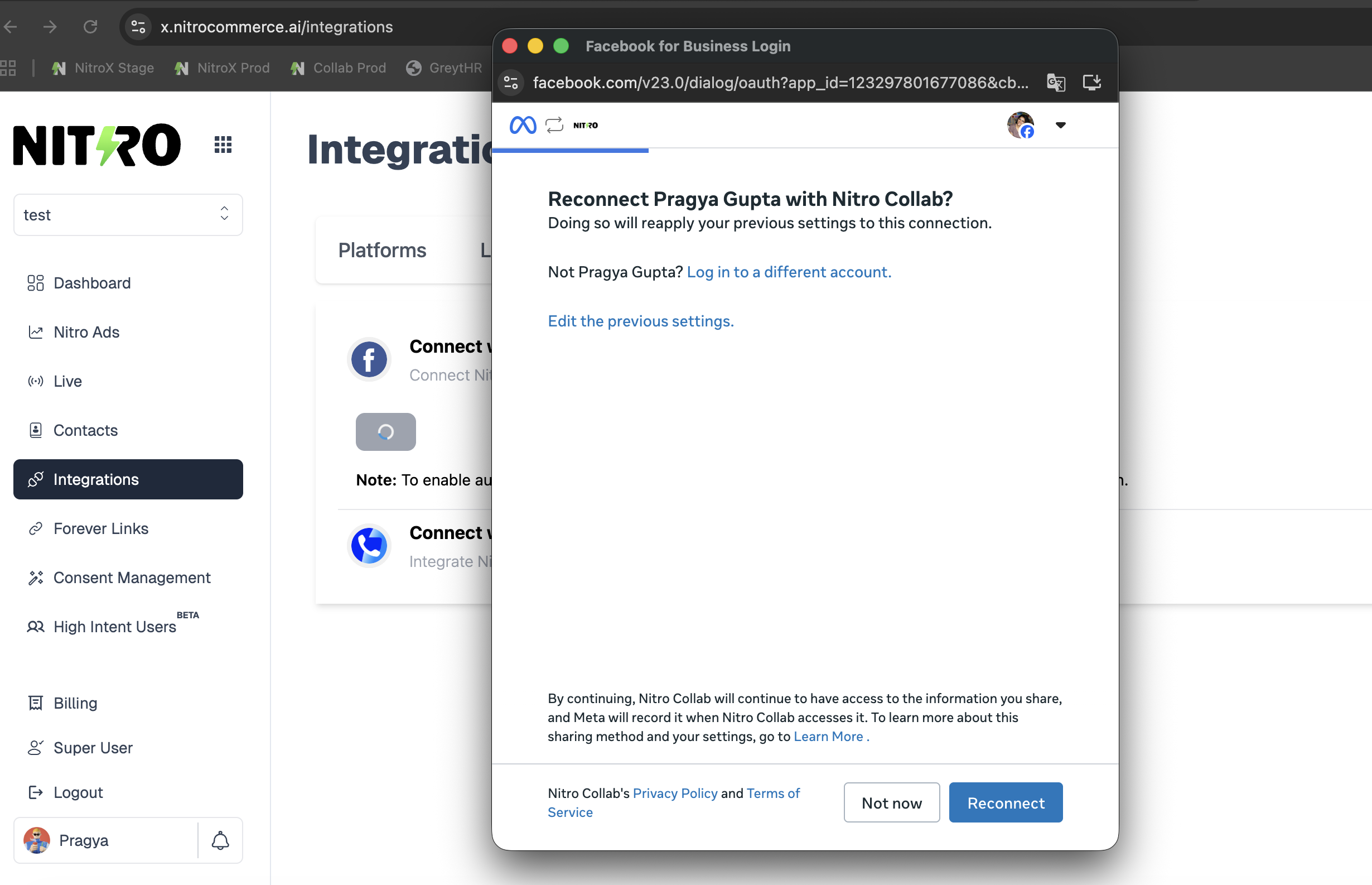
Task: Click the Reconnect button in Facebook dialog
Action: pos(1005,802)
